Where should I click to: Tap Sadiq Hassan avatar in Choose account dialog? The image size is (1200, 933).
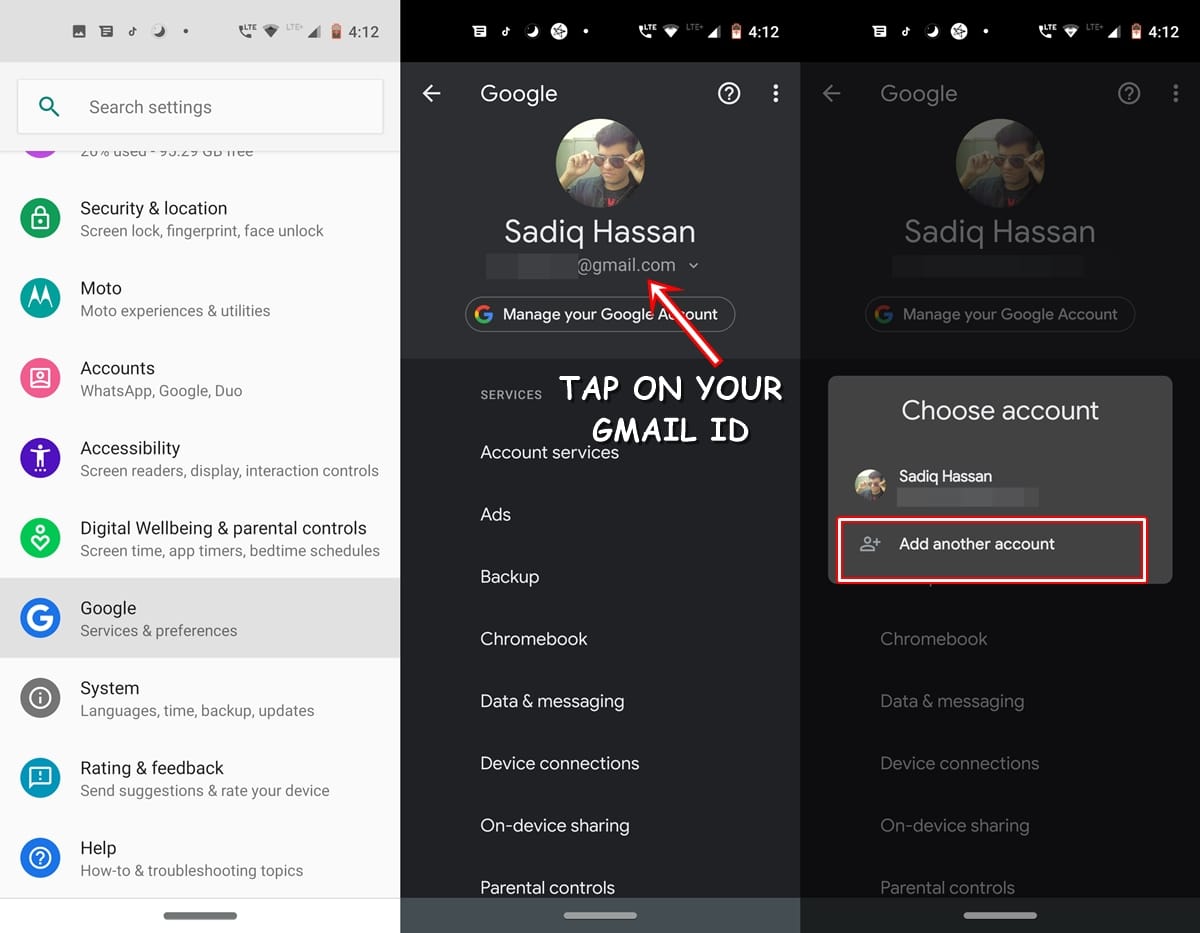(x=871, y=485)
